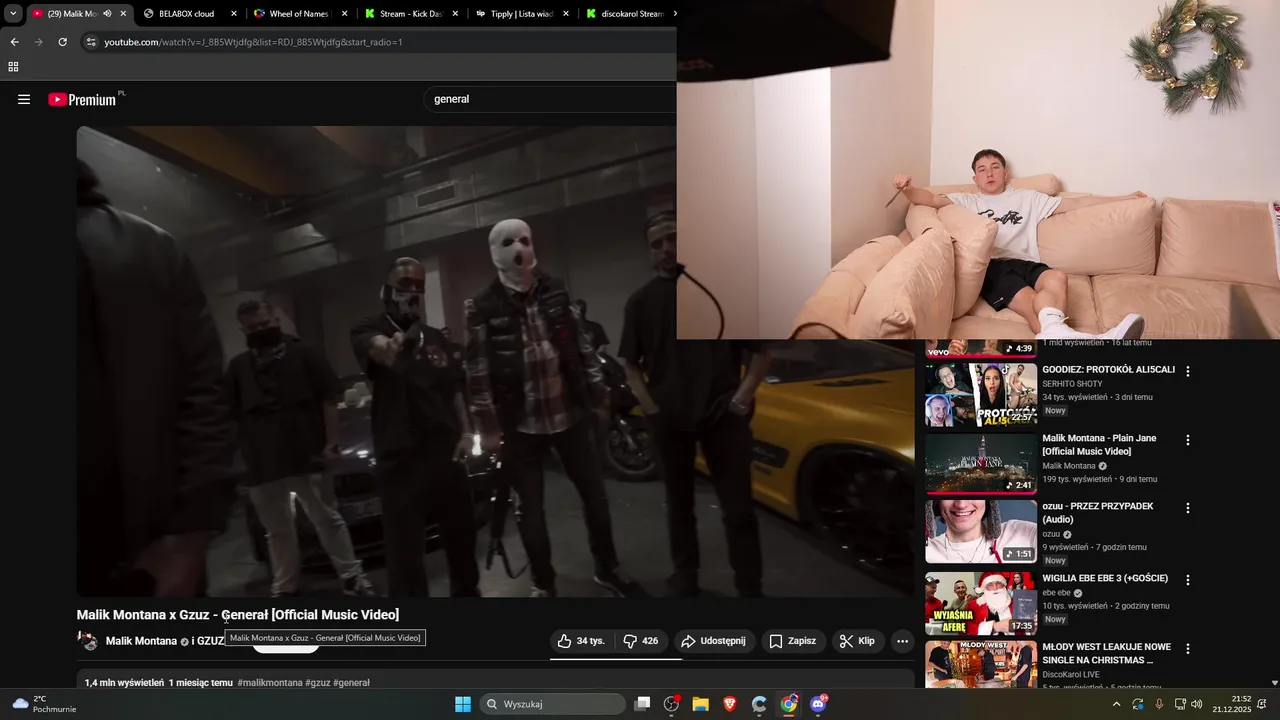This screenshot has height=720, width=1280.
Task: Open options menu for MŁODY WEST video
Action: [1188, 649]
